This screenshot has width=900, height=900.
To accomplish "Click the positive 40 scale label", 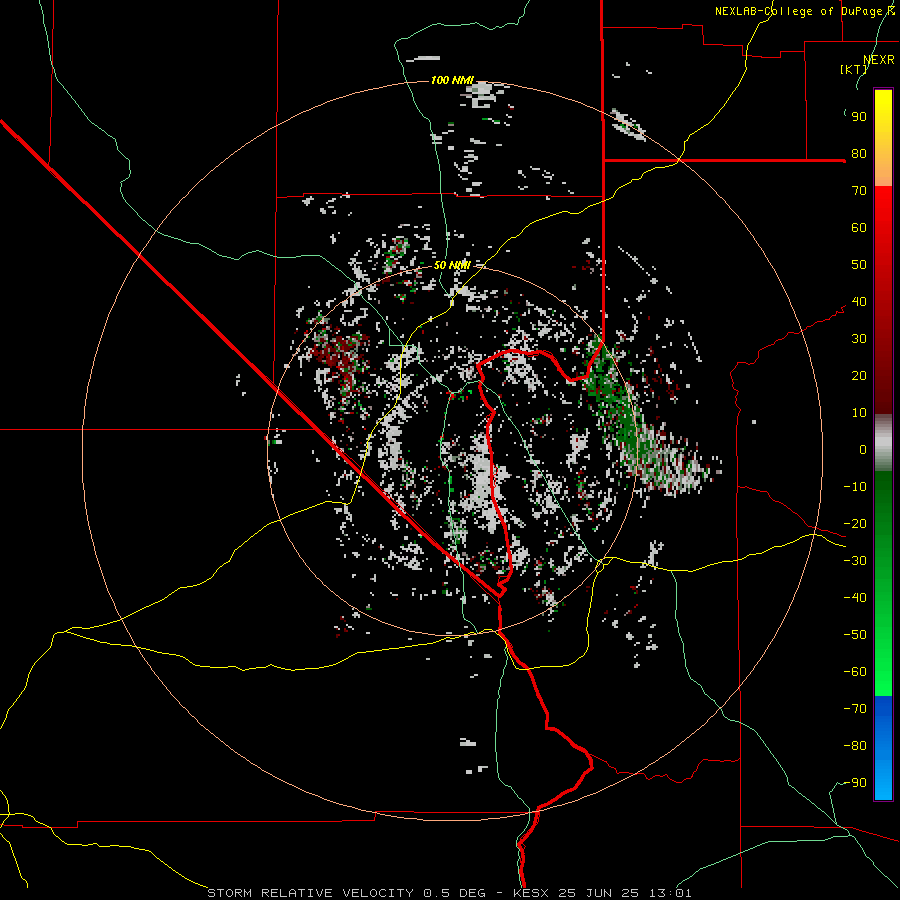I will point(859,301).
